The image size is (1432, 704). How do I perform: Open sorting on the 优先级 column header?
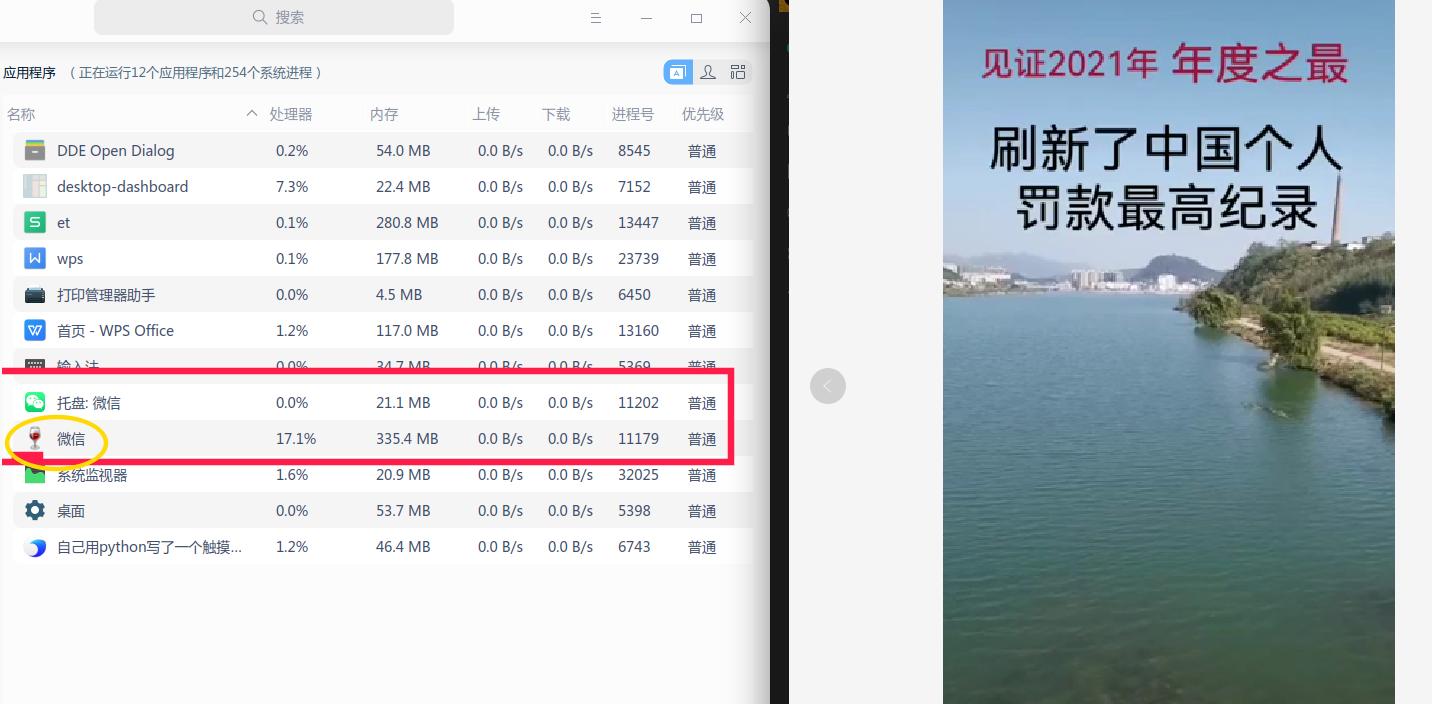coord(703,113)
